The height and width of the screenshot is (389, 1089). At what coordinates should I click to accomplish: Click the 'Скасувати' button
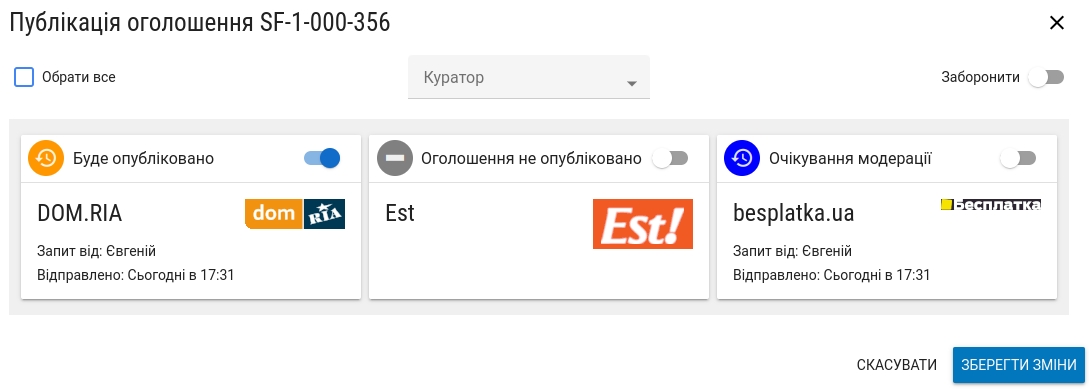click(897, 365)
